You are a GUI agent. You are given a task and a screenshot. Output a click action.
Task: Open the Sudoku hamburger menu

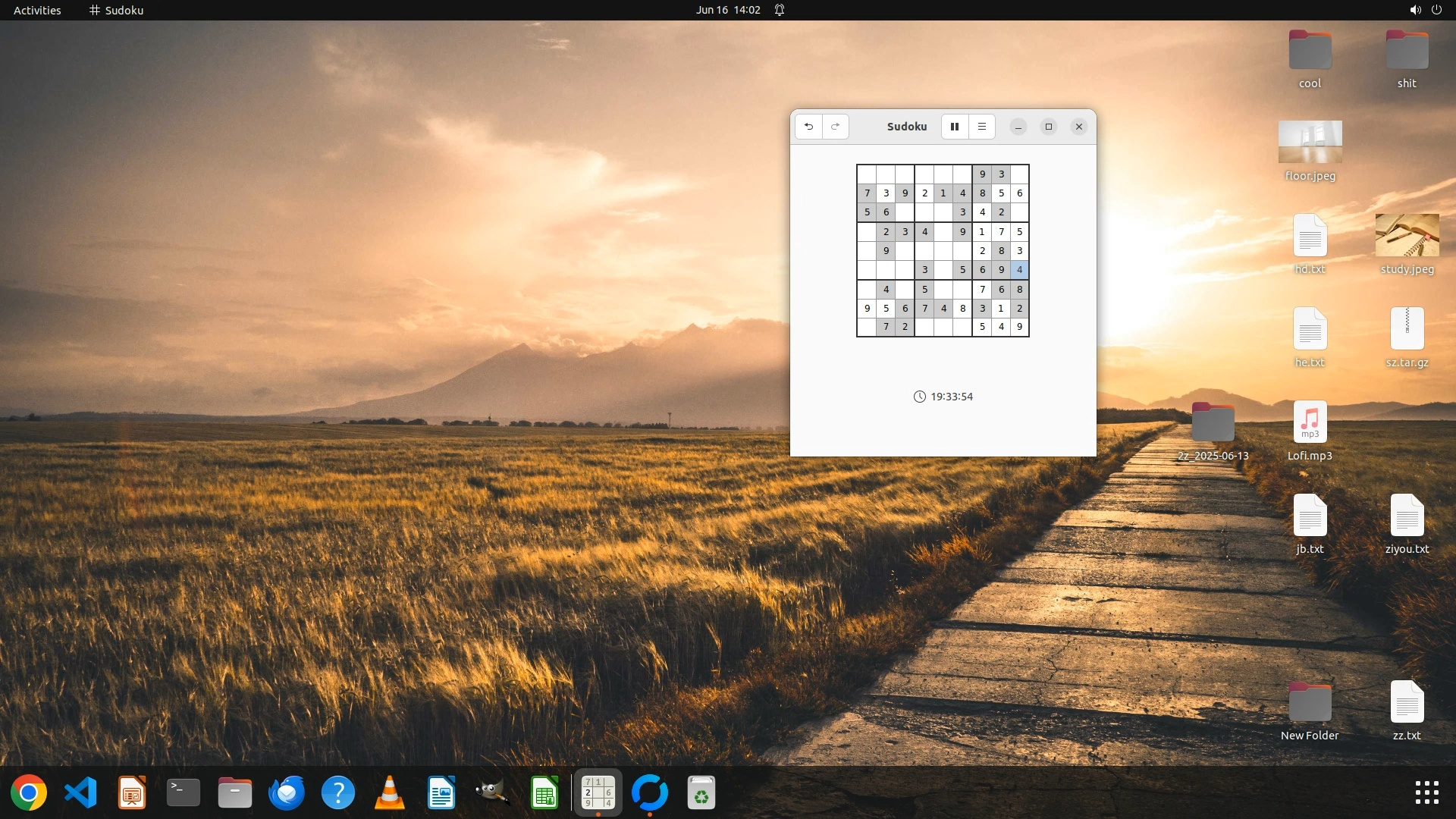(x=982, y=127)
